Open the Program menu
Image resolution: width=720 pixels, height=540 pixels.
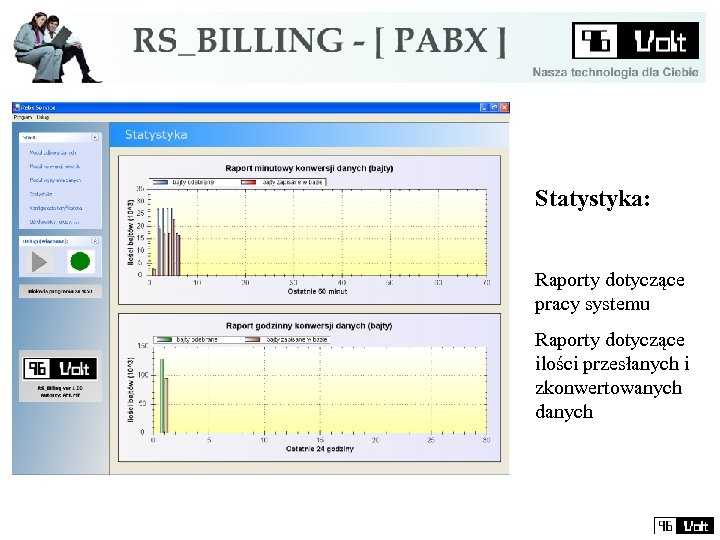pos(22,118)
